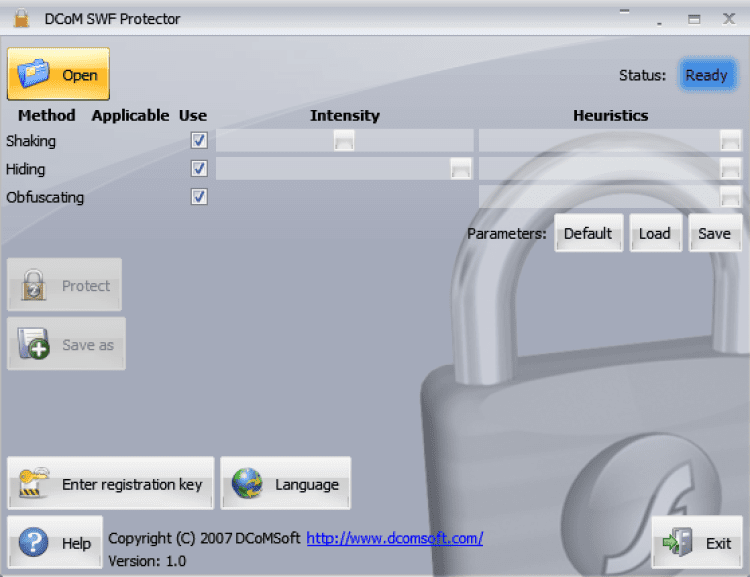
Task: Click the key icon for registration
Action: [x=33, y=483]
